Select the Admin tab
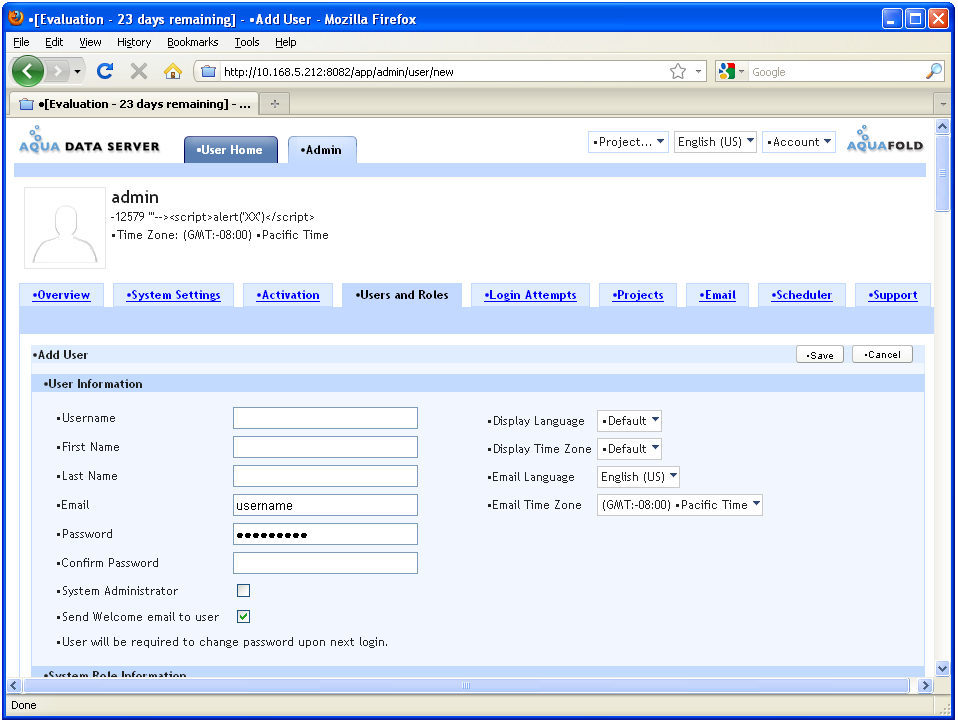958x722 pixels. click(x=322, y=150)
